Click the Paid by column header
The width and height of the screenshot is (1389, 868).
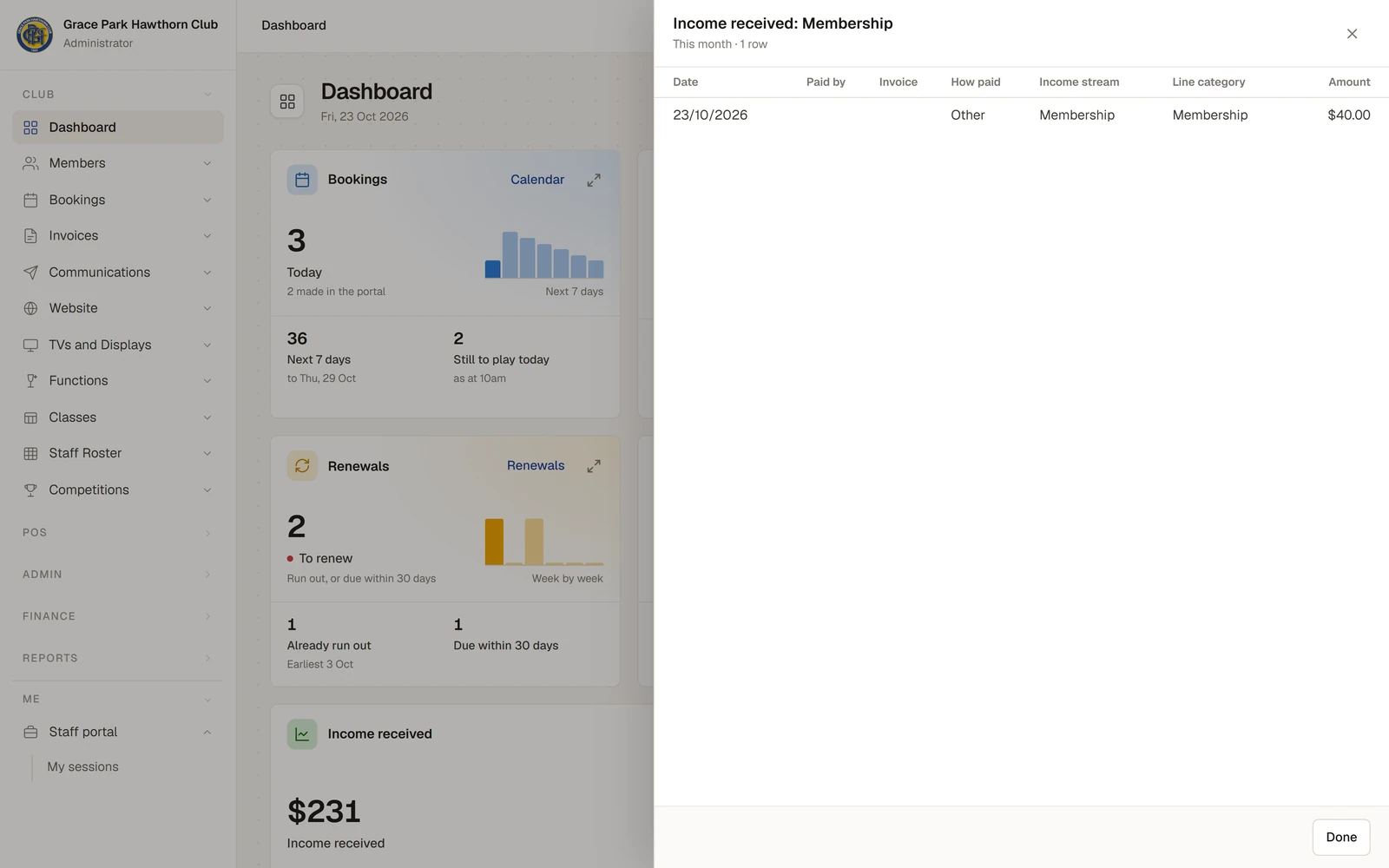pos(826,82)
